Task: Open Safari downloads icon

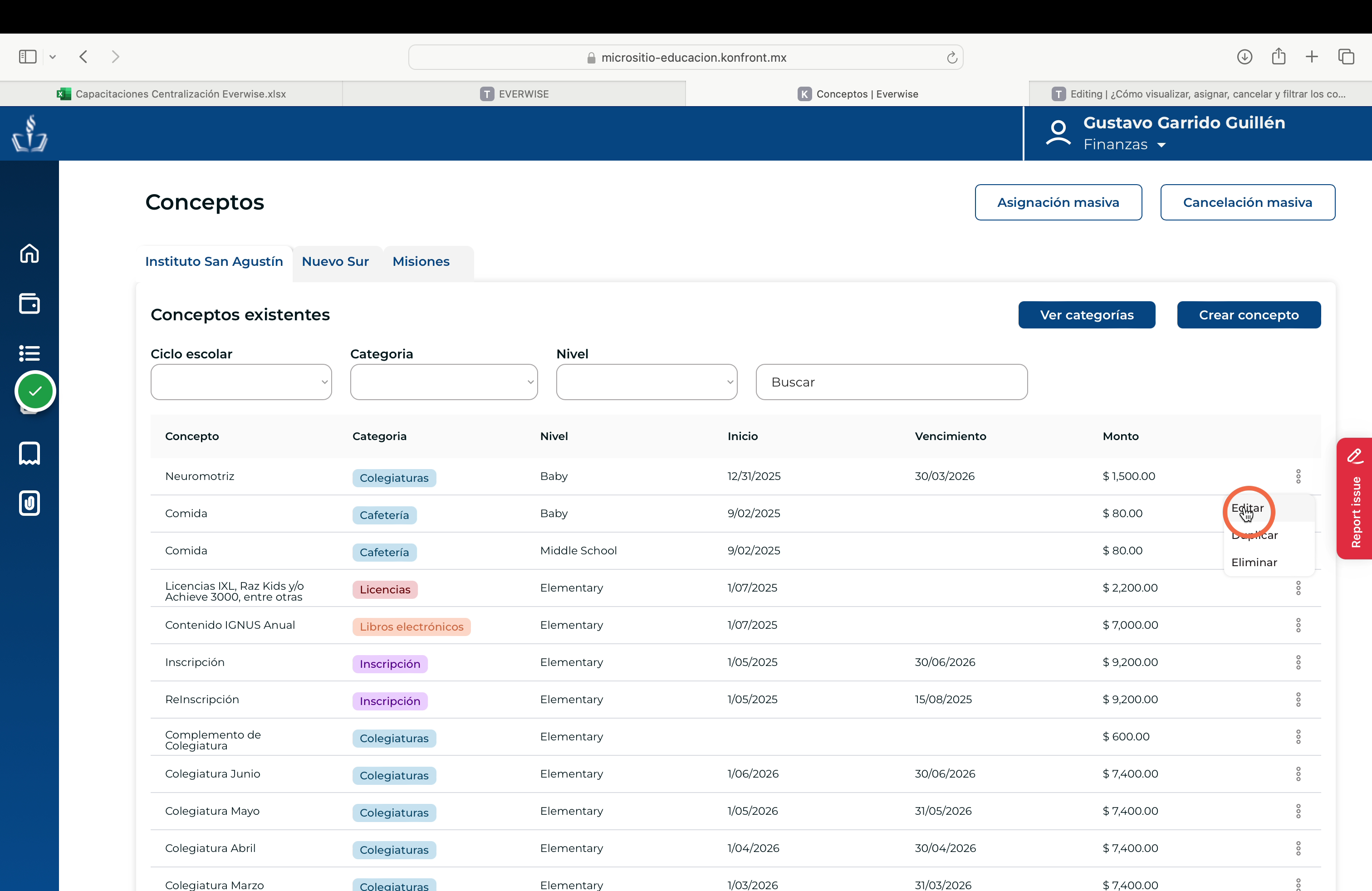Action: click(1245, 56)
